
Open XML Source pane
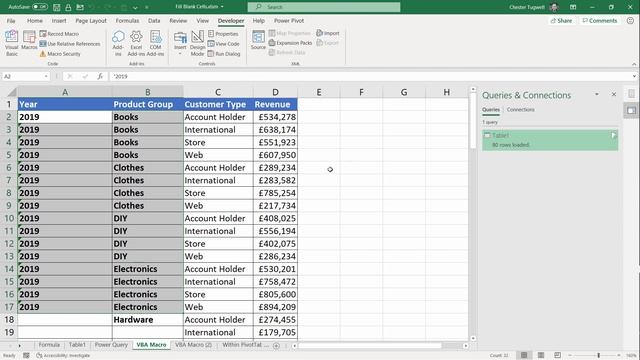coord(258,40)
